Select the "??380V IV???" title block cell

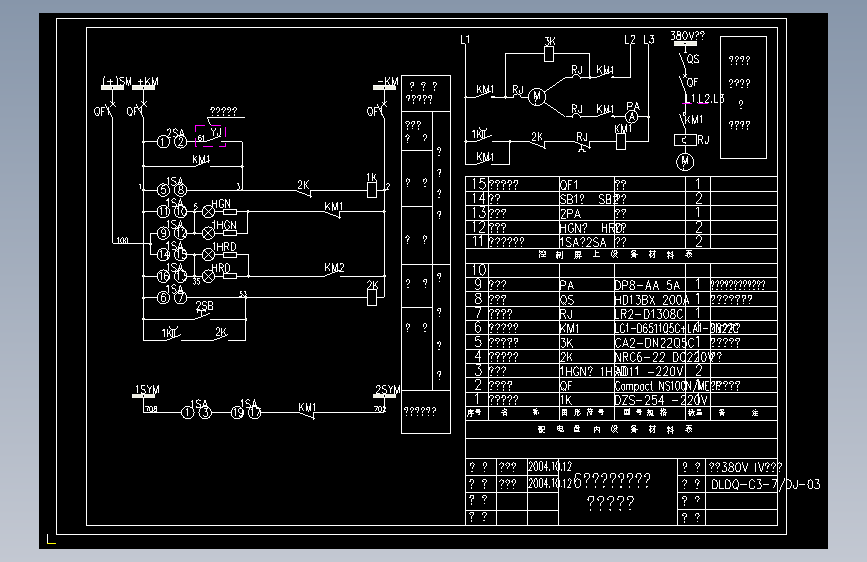745,467
